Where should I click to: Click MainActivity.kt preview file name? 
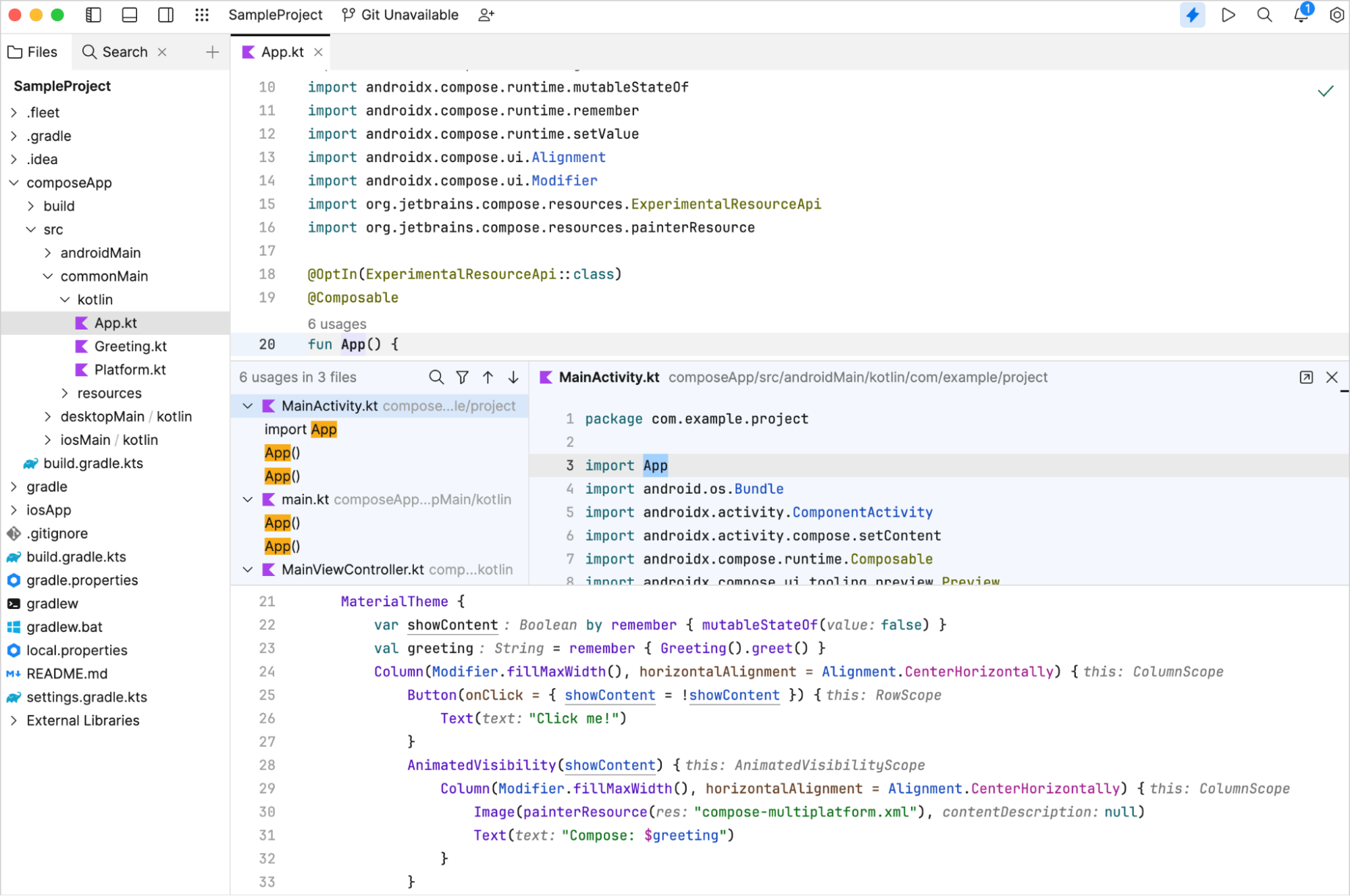click(609, 377)
